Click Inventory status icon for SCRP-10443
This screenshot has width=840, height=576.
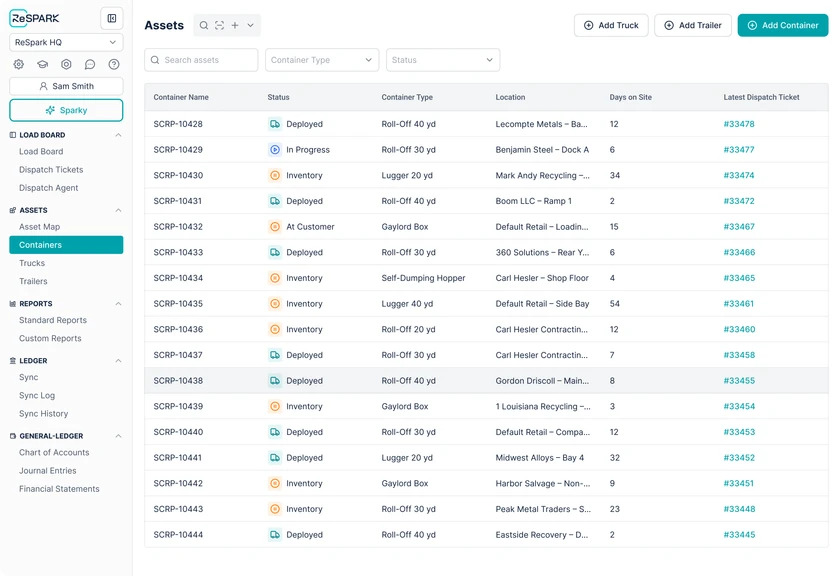[275, 509]
